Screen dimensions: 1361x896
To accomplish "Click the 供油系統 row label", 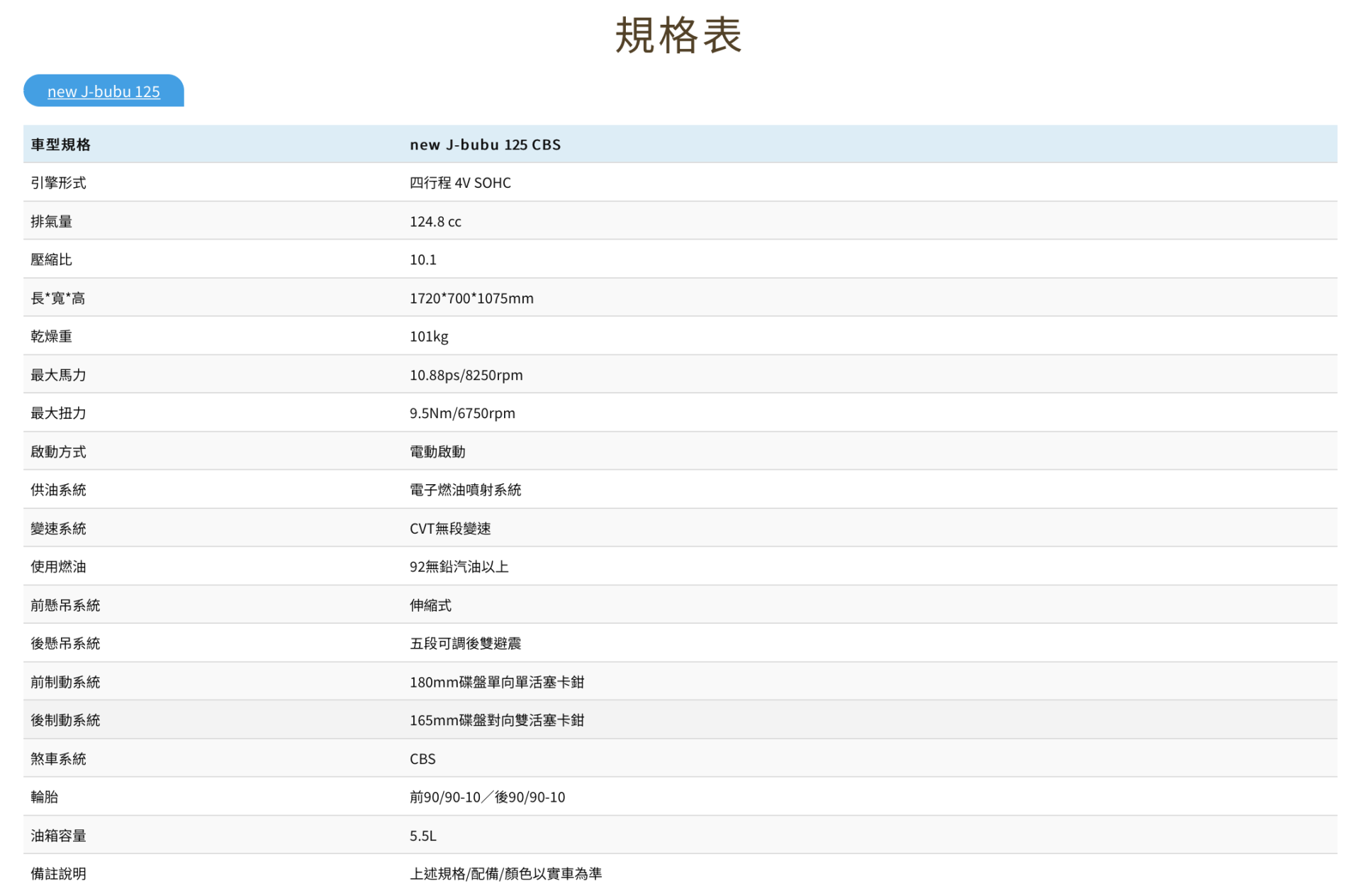I will click(58, 490).
